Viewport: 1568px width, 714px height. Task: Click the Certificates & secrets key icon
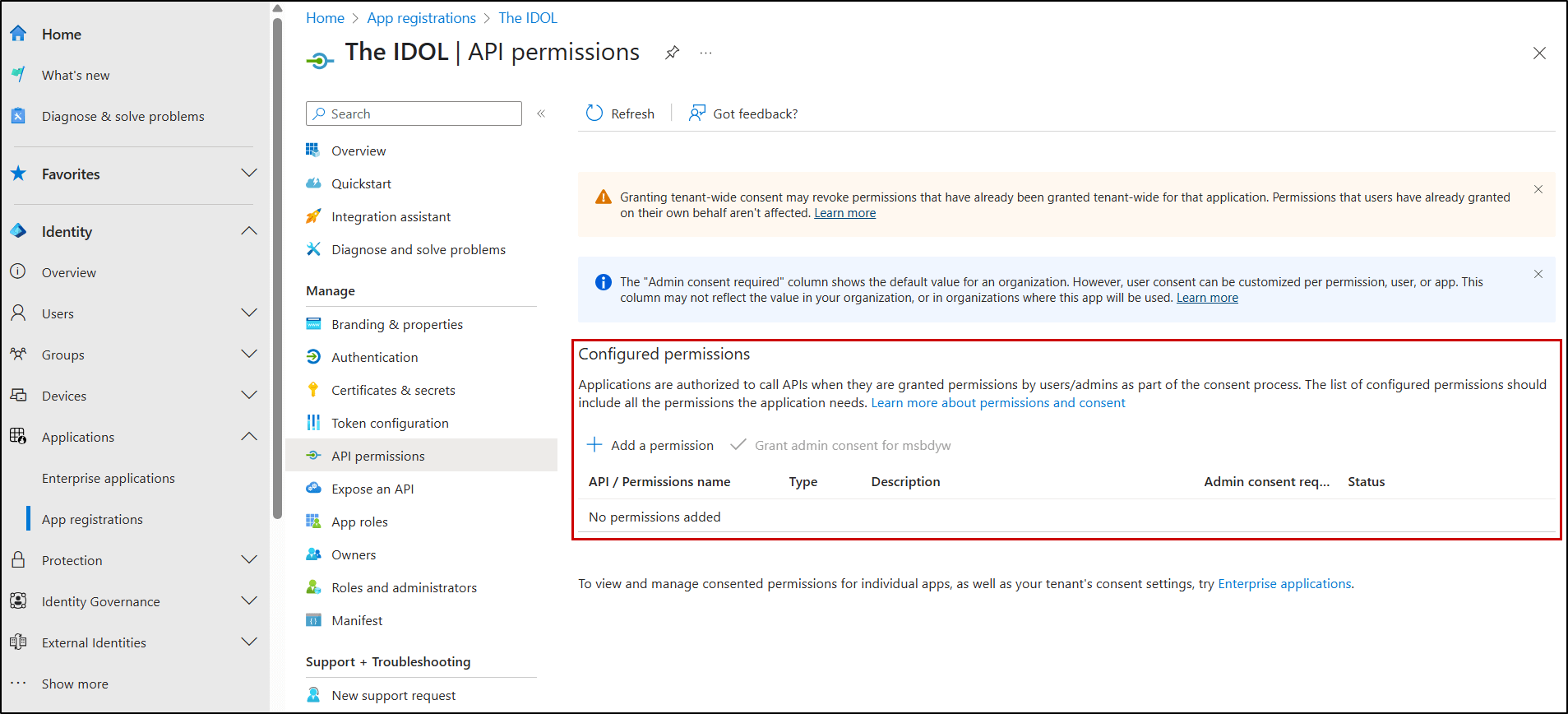click(x=313, y=389)
